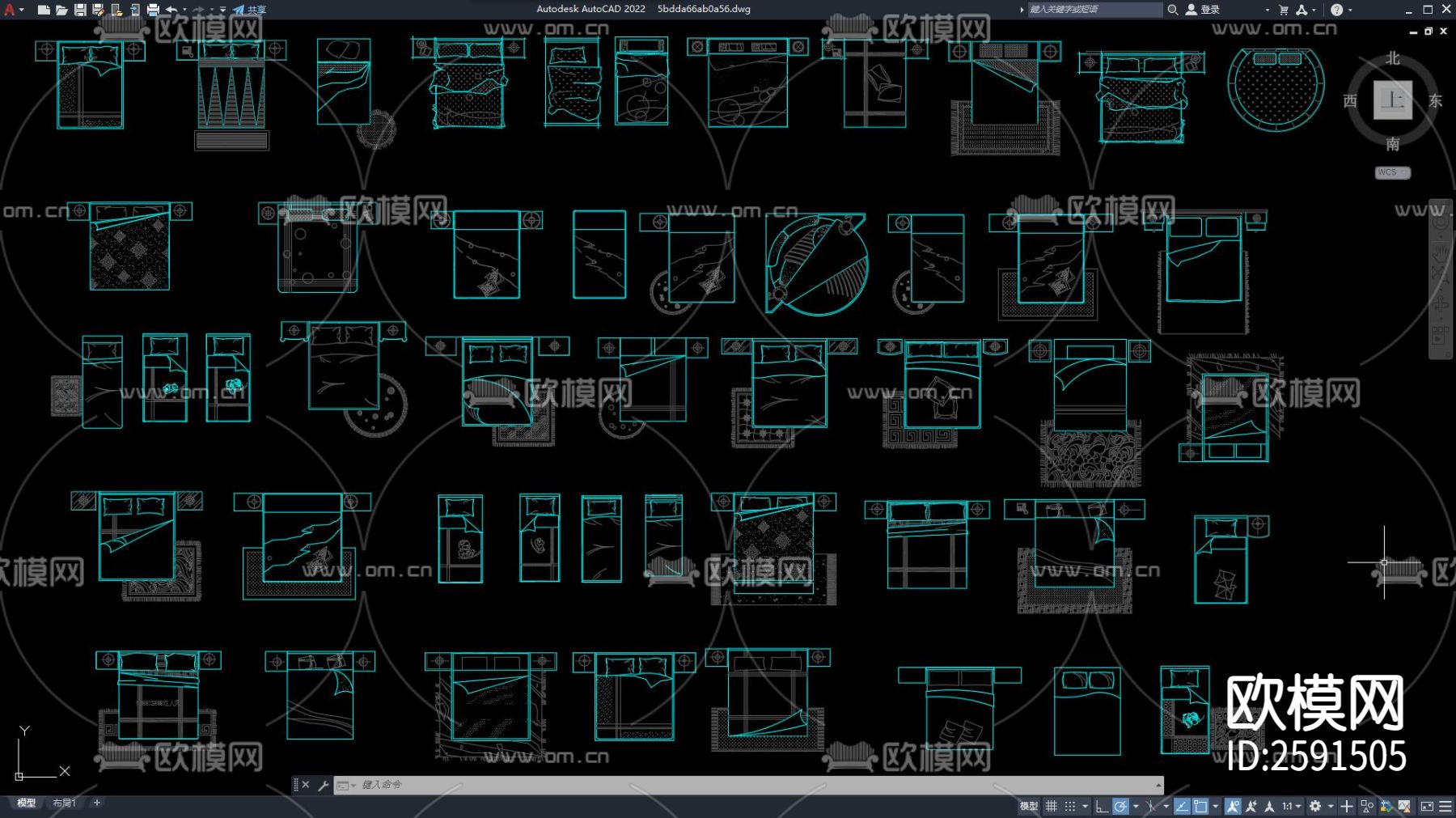Toggle 2D object snap
This screenshot has height=818, width=1456.
point(1201,806)
